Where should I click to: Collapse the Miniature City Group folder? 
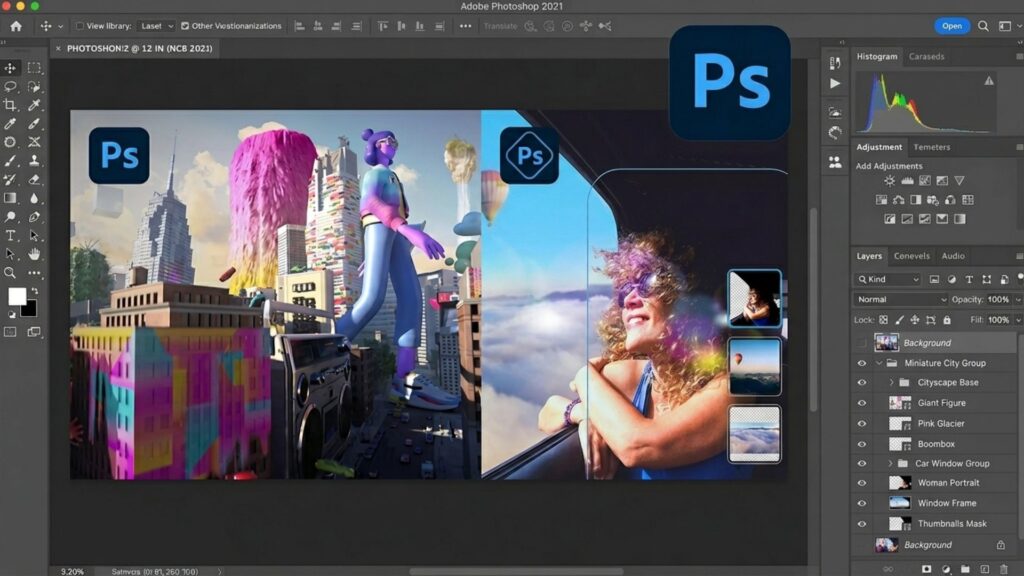click(879, 363)
